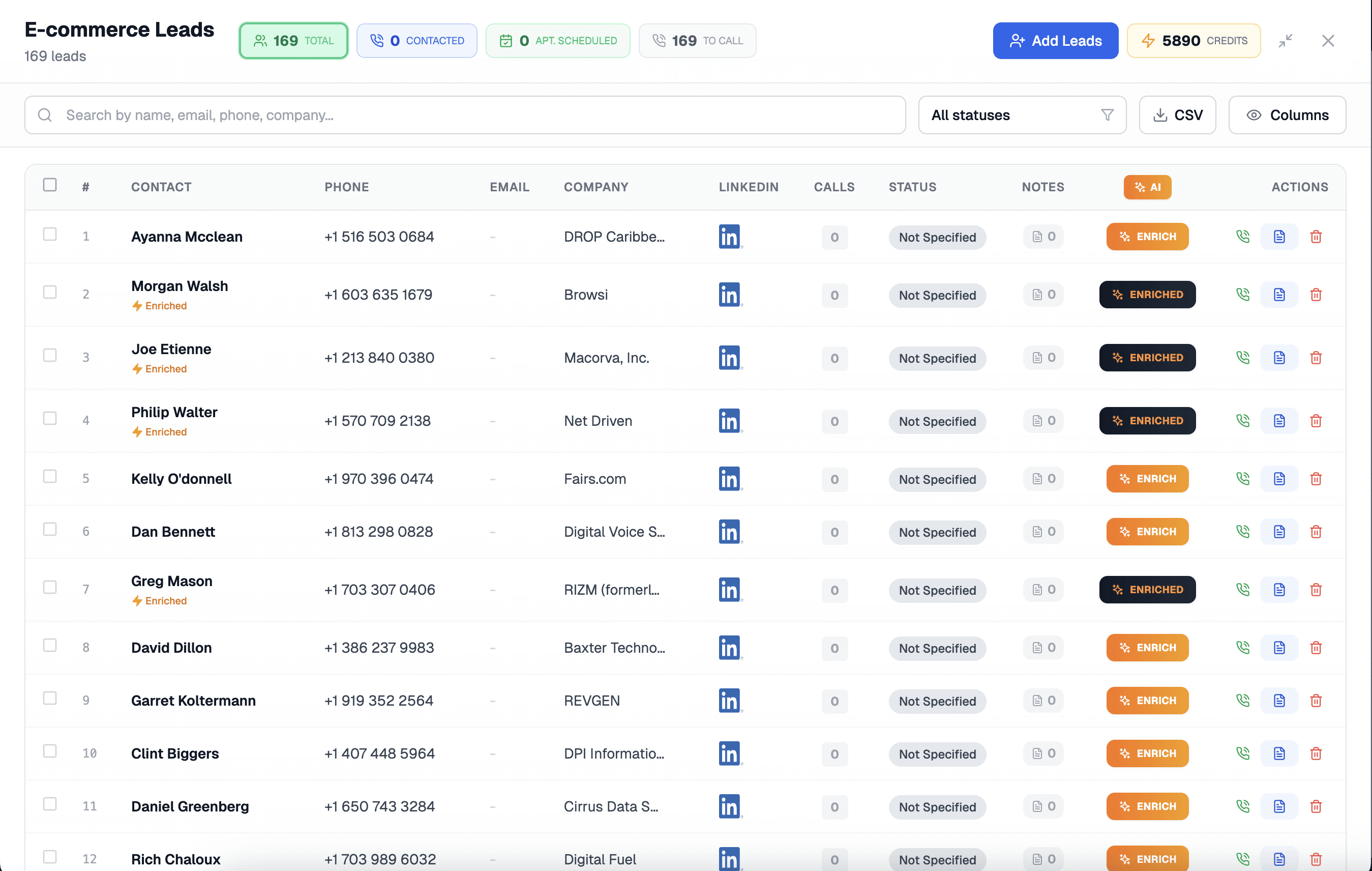Click the Add Leads button
This screenshot has height=871, width=1372.
(x=1055, y=41)
